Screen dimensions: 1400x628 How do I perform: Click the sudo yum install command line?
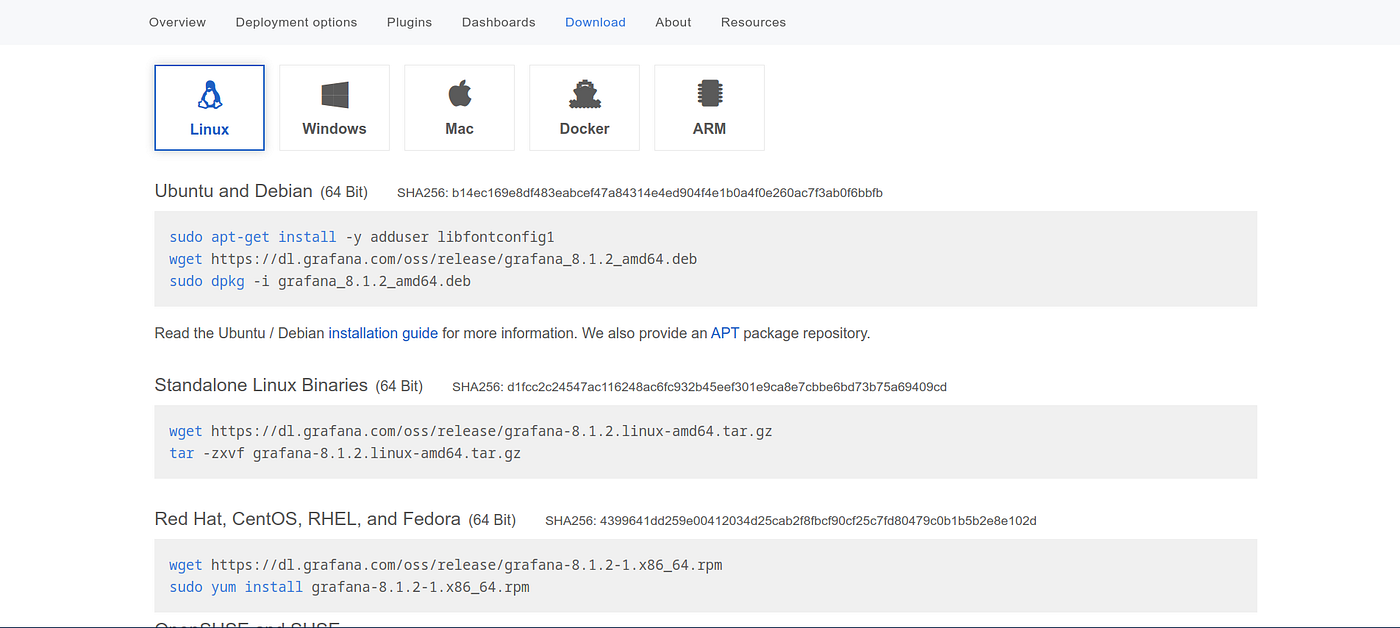point(349,587)
